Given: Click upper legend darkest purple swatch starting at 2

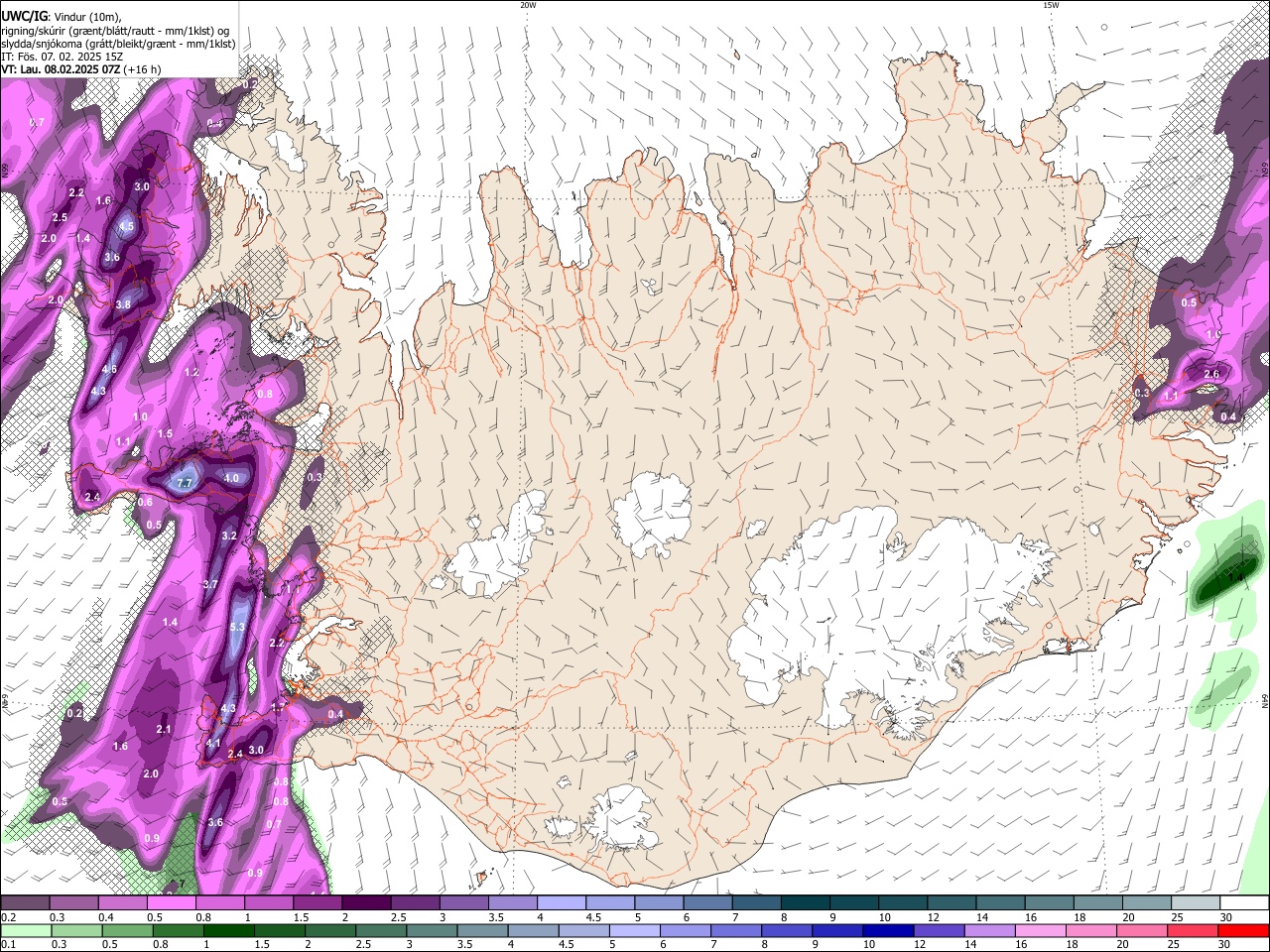Looking at the screenshot, I should pos(366,903).
